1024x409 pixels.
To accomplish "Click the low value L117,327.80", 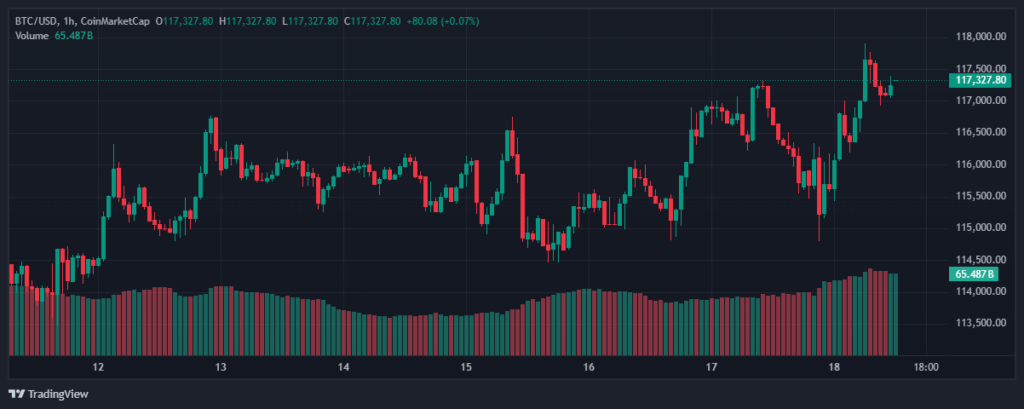I will [310, 22].
